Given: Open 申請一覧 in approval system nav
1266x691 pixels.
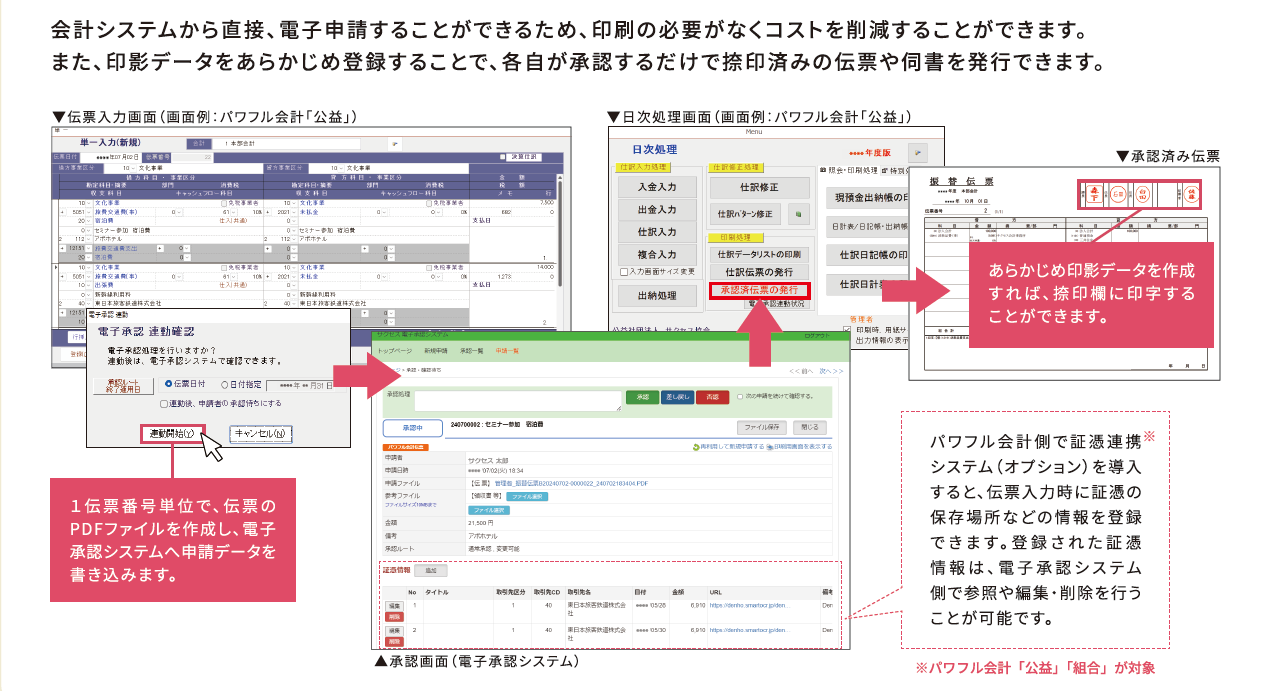Looking at the screenshot, I should pyautogui.click(x=507, y=351).
